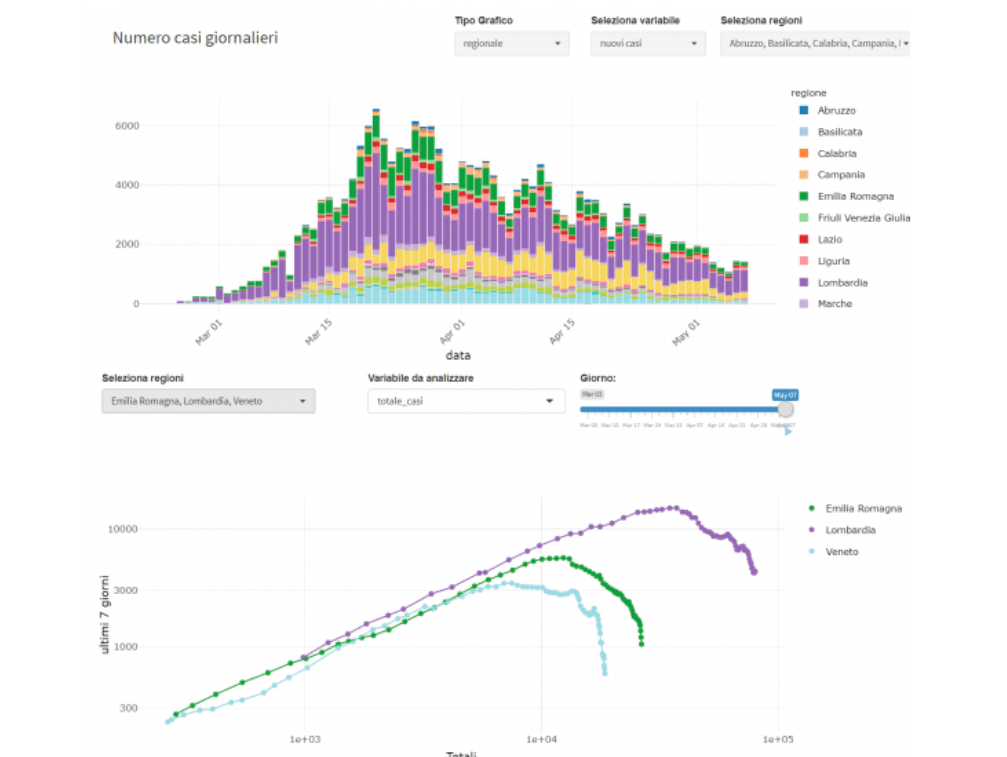
Task: Click the Giorno slider handle
Action: (x=785, y=409)
